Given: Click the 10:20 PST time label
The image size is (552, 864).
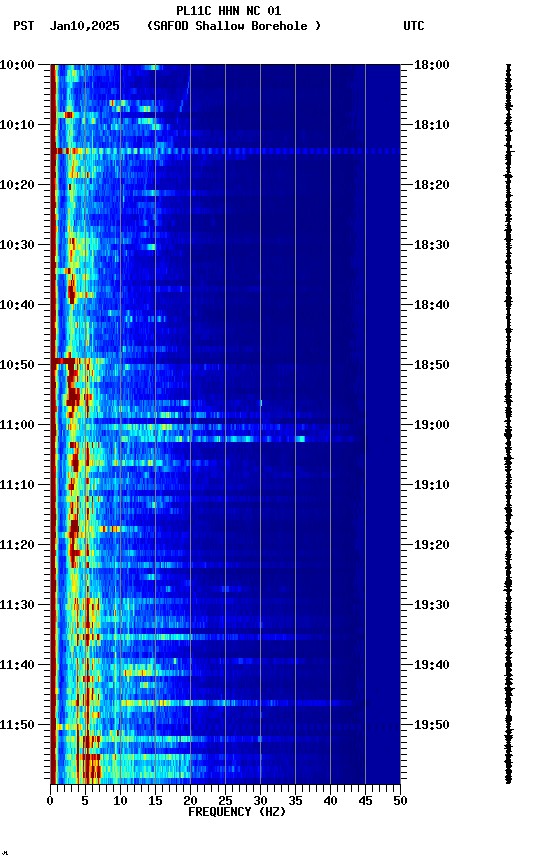Looking at the screenshot, I should click(x=17, y=185).
